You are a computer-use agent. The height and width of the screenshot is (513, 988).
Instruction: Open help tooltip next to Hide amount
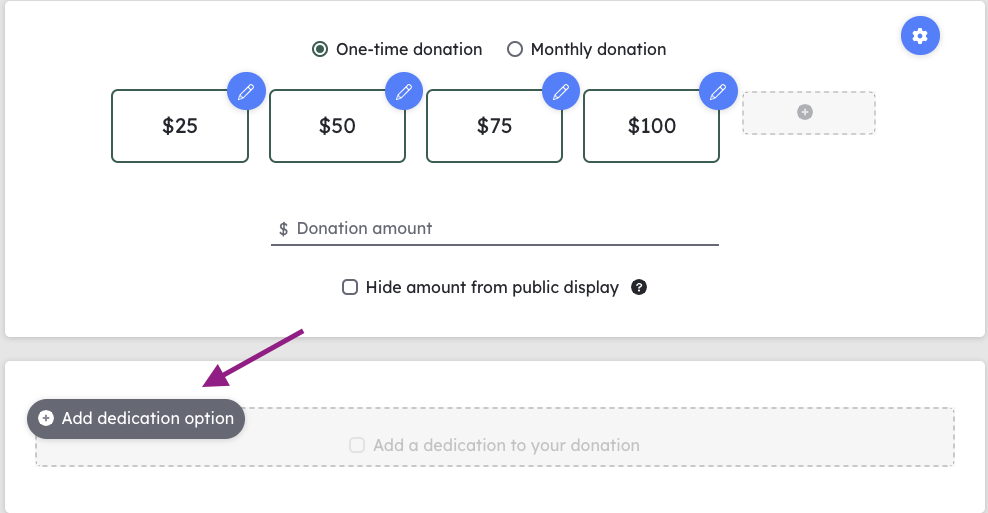click(x=639, y=287)
